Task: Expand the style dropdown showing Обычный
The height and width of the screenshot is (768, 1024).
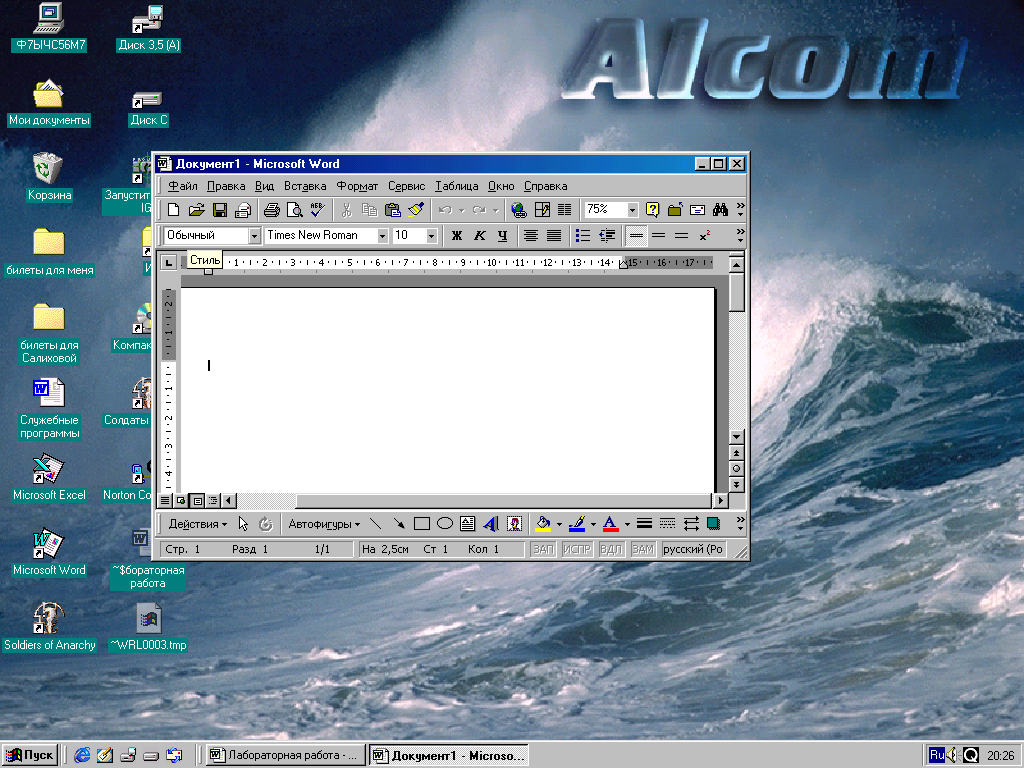Action: 254,236
